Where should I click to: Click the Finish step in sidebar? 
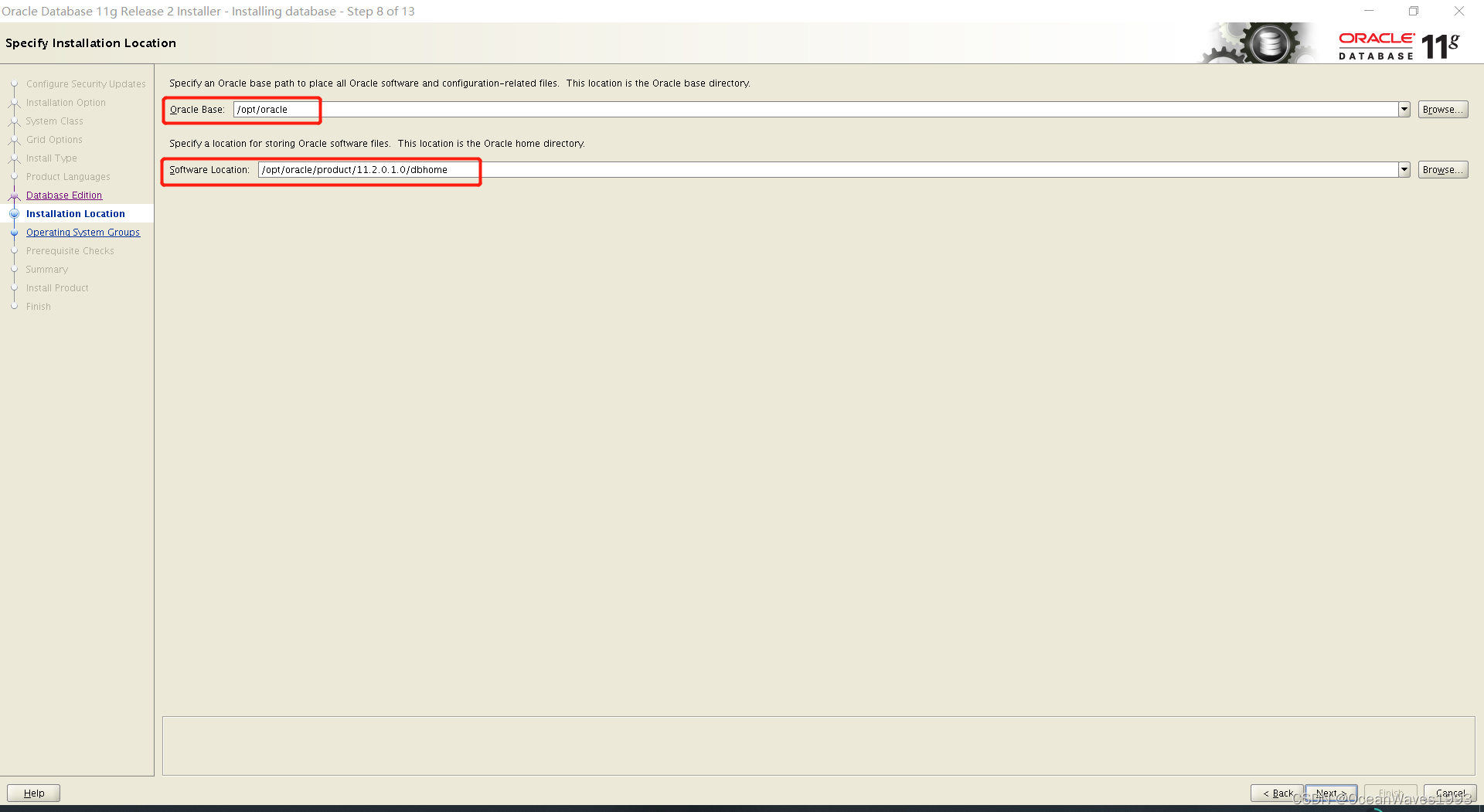38,307
